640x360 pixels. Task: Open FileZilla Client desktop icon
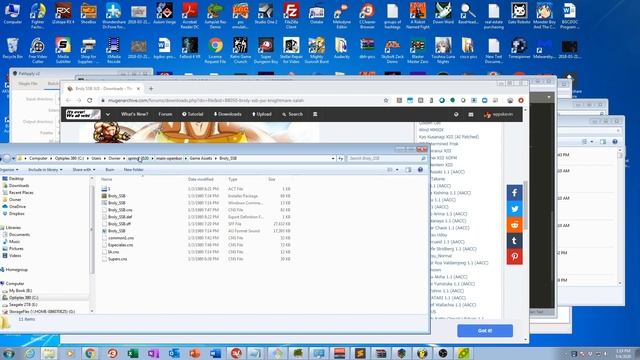291,16
